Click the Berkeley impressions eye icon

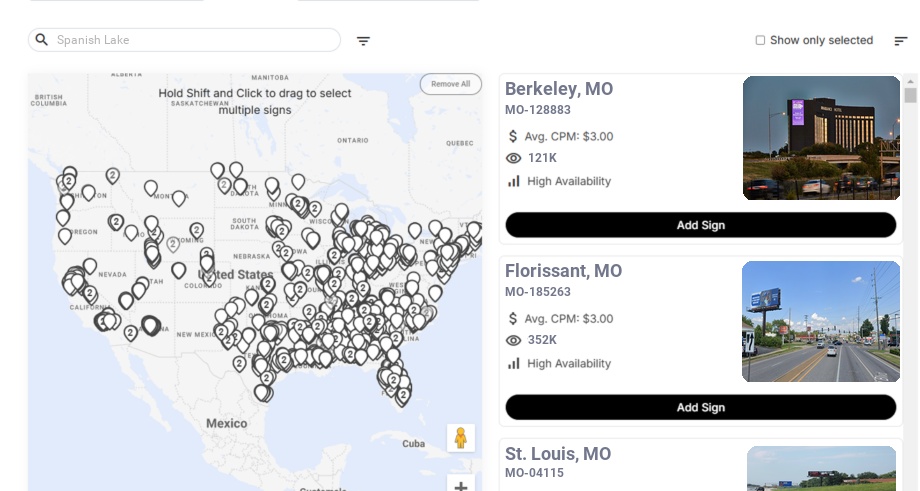pyautogui.click(x=514, y=158)
